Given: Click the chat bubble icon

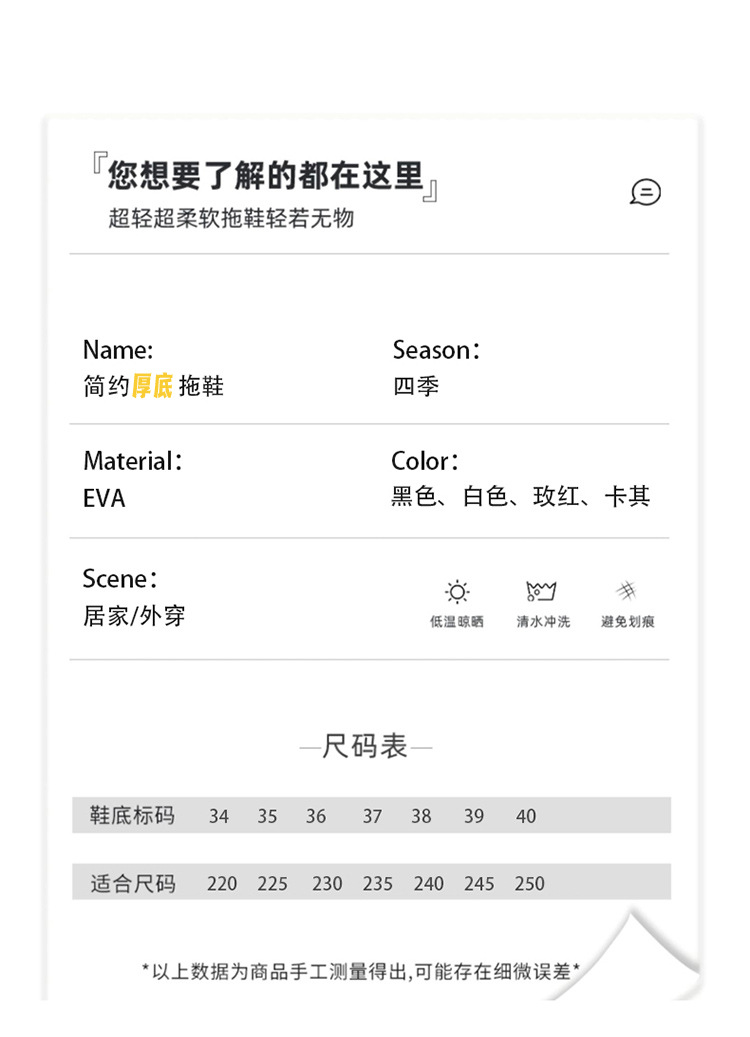Looking at the screenshot, I should point(645,192).
